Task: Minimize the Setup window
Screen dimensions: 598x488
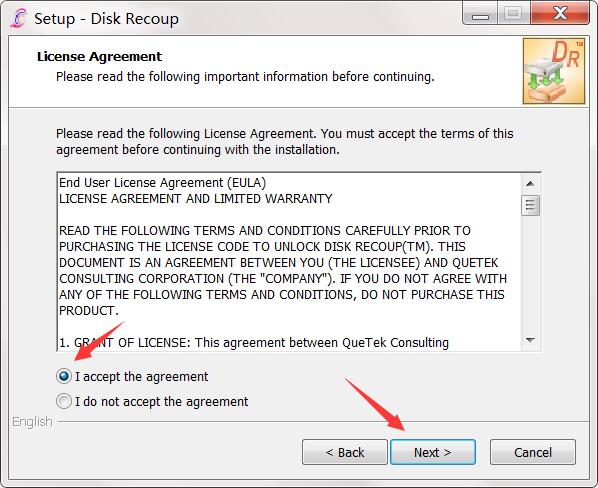Action: click(x=480, y=15)
